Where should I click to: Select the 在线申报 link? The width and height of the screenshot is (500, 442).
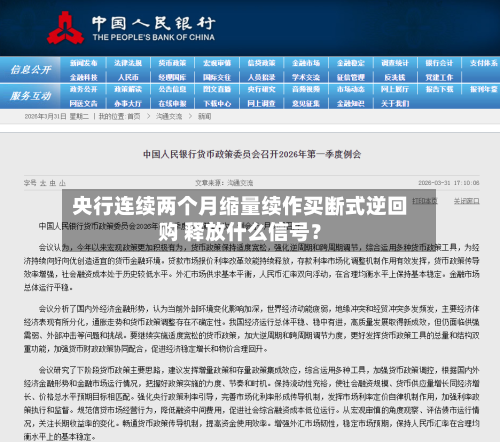tap(172, 103)
